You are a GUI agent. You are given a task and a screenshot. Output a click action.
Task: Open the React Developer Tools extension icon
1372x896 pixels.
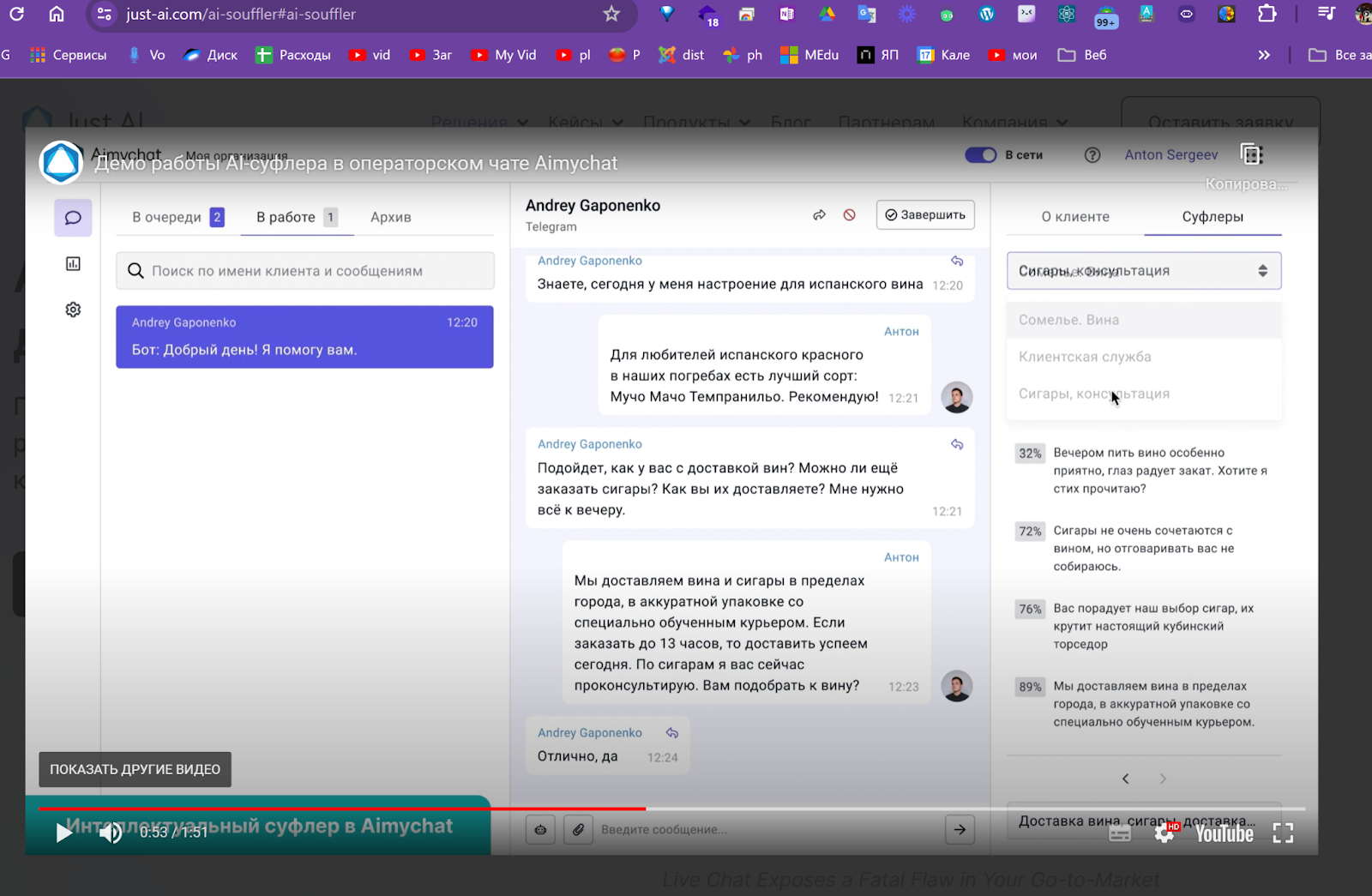pyautogui.click(x=1067, y=14)
